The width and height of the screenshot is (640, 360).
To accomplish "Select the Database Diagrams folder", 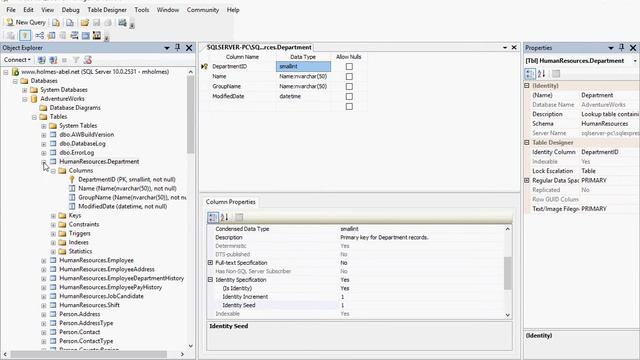I will (75, 108).
